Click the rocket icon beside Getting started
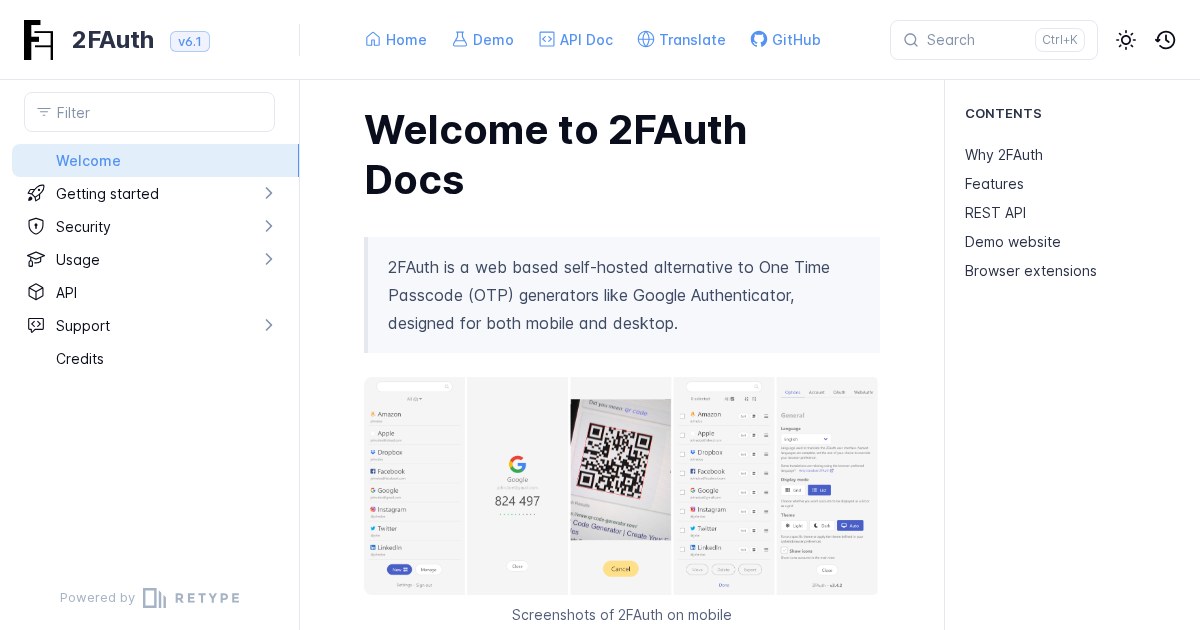 coord(36,193)
